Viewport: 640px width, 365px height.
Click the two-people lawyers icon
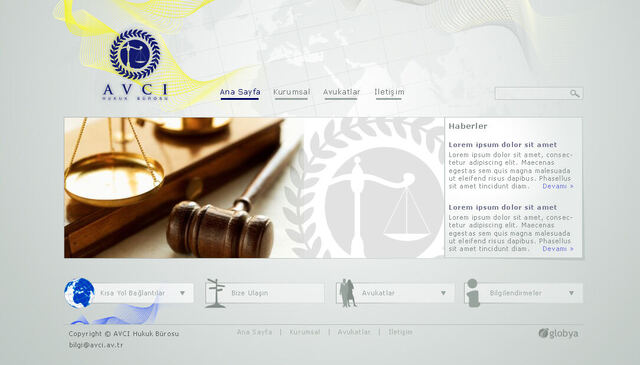pyautogui.click(x=348, y=293)
